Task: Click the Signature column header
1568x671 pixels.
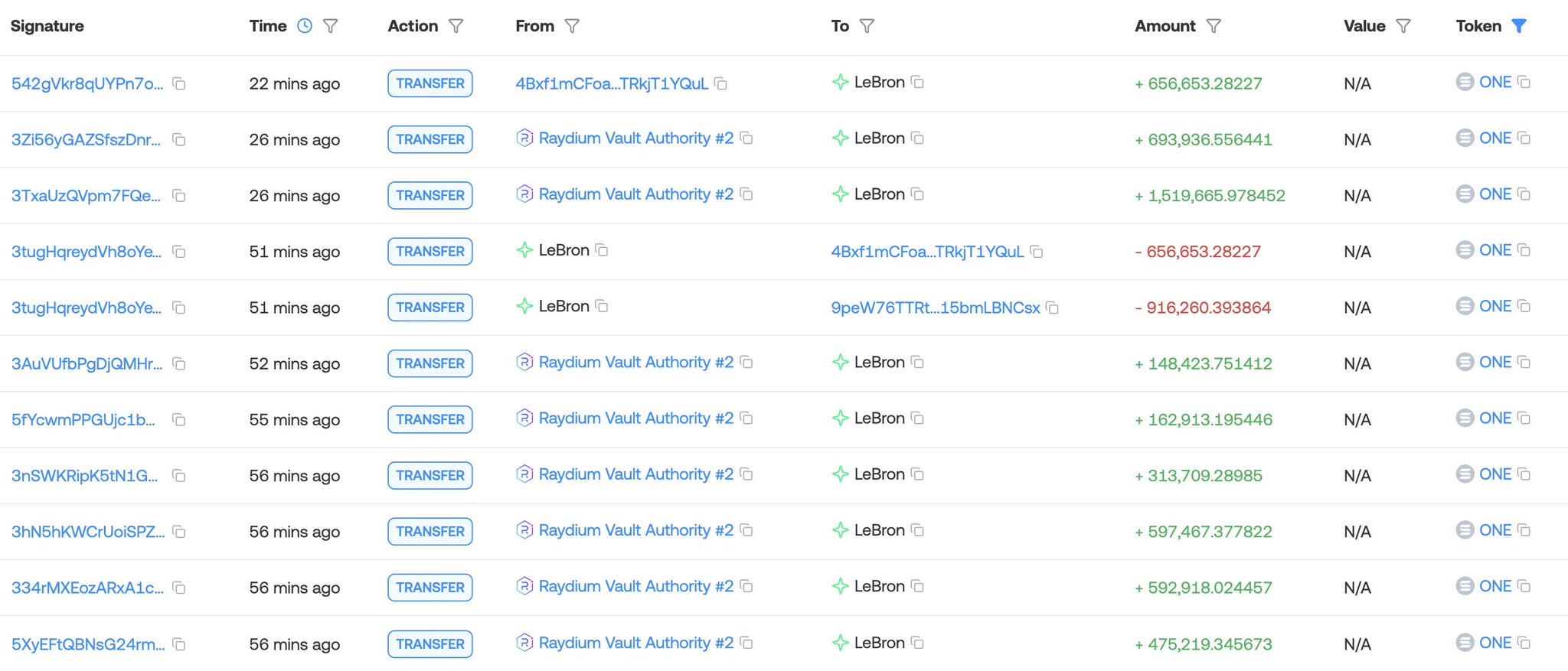Action: click(x=47, y=26)
